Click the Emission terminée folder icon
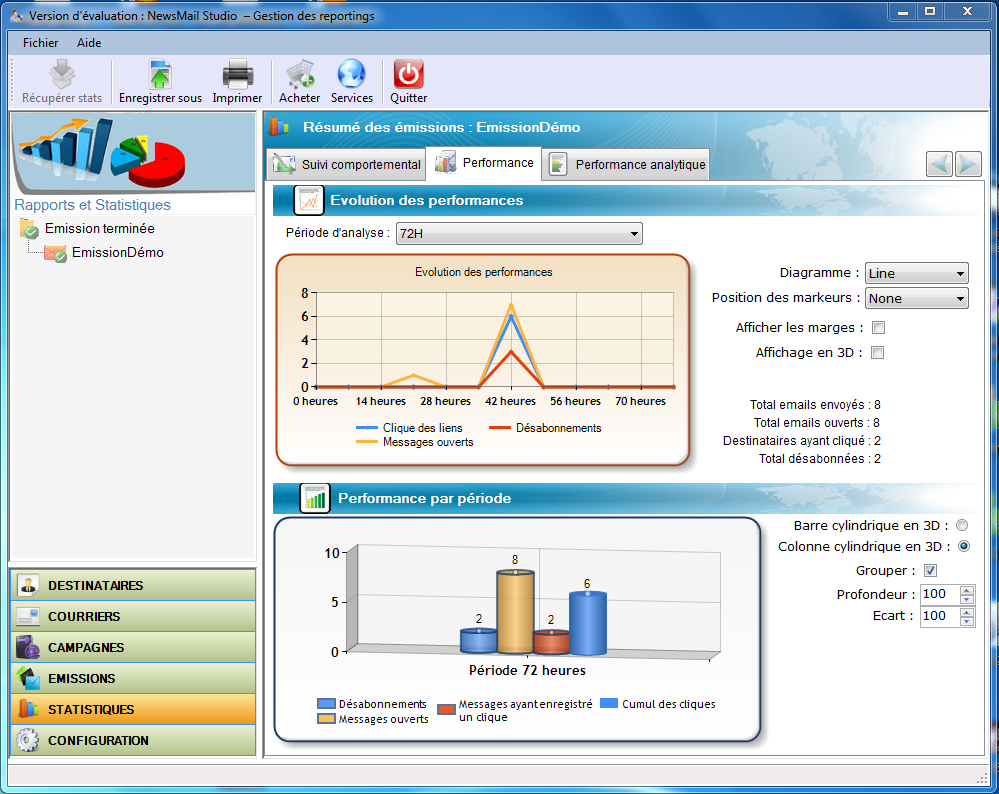The width and height of the screenshot is (999, 794). tap(29, 228)
